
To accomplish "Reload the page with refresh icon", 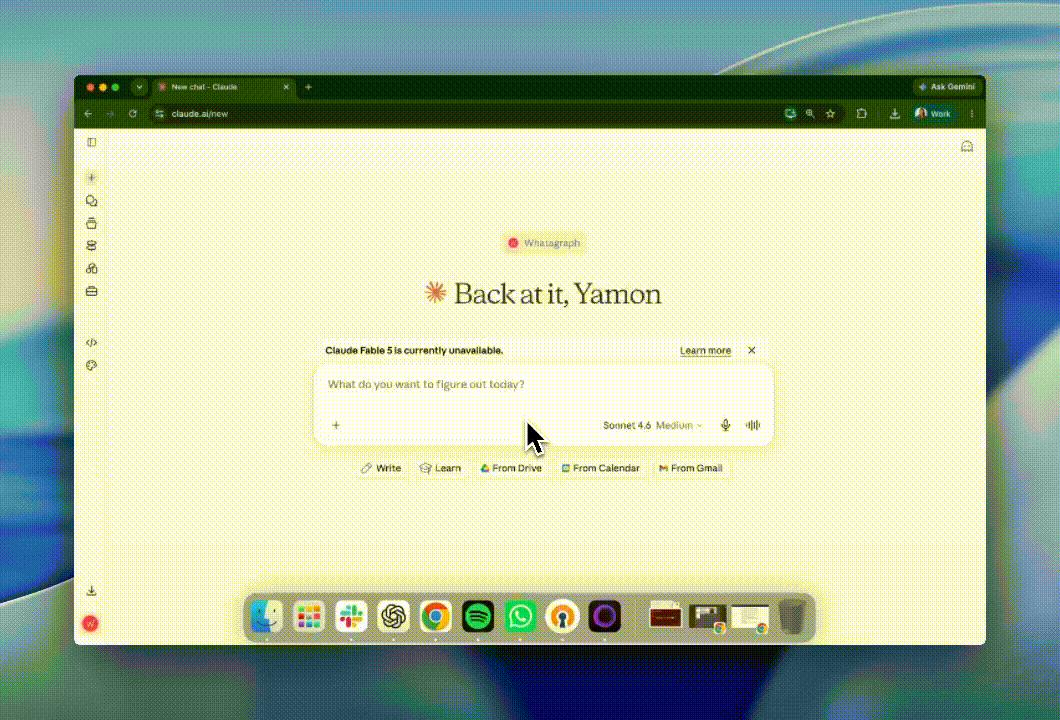I will (x=132, y=114).
